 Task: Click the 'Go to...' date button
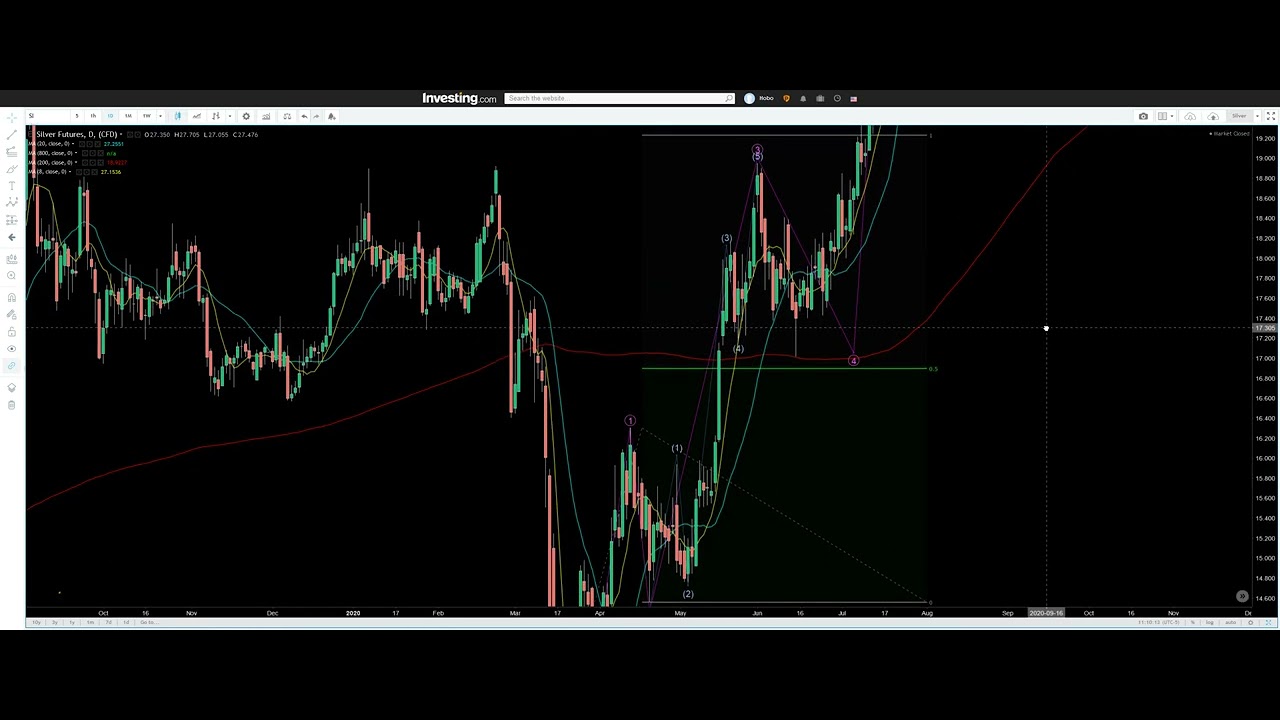(x=149, y=622)
